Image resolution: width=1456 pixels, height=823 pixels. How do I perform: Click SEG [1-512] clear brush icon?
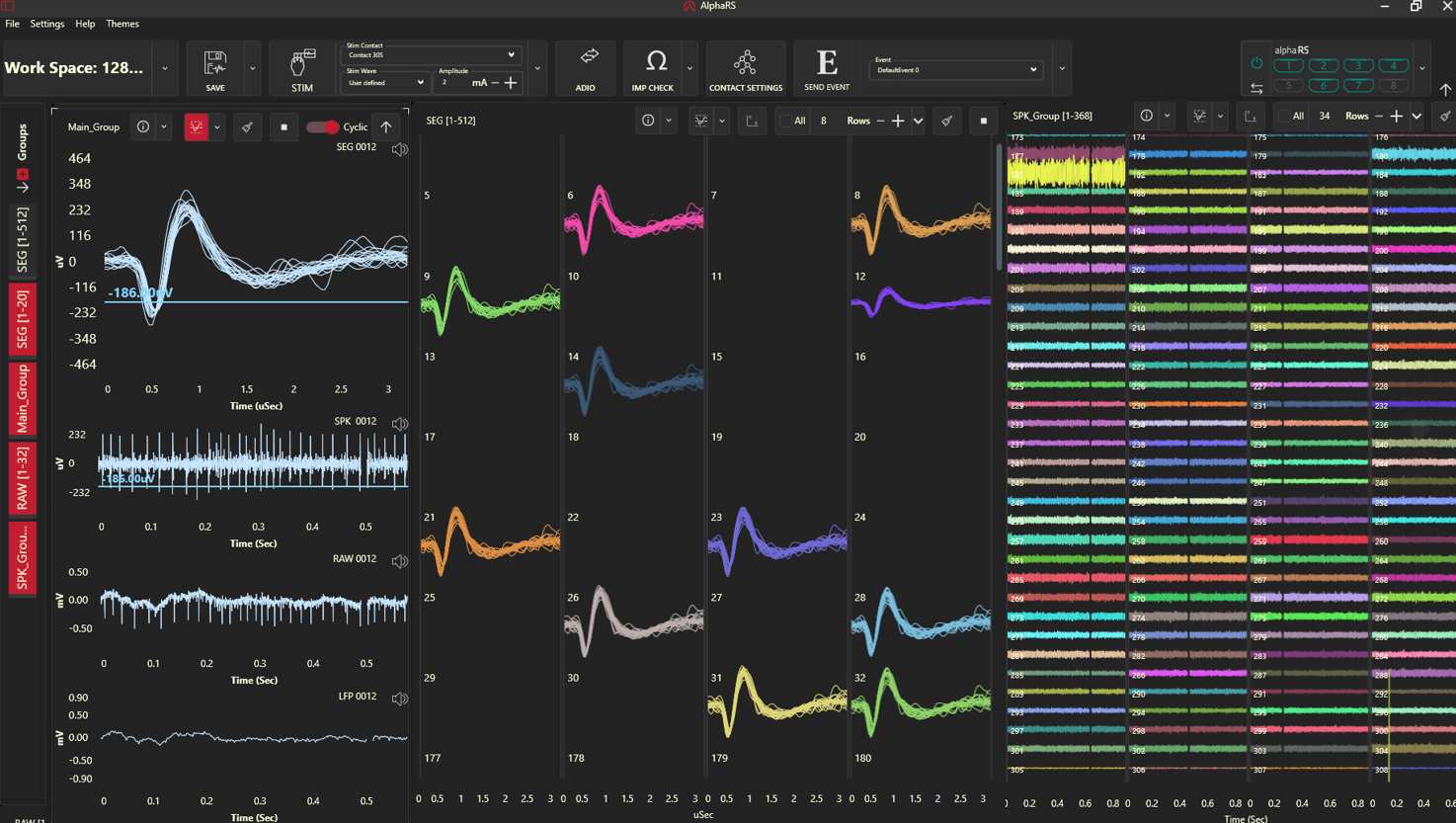946,121
